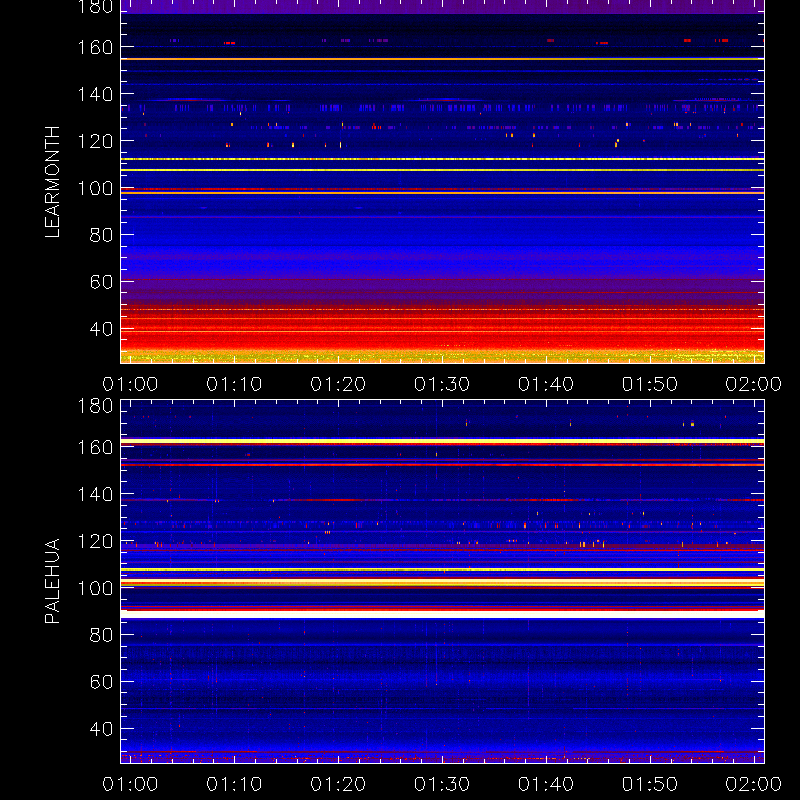
Task: Select the 40 frequency label on Learmonth axis
Action: [101, 329]
